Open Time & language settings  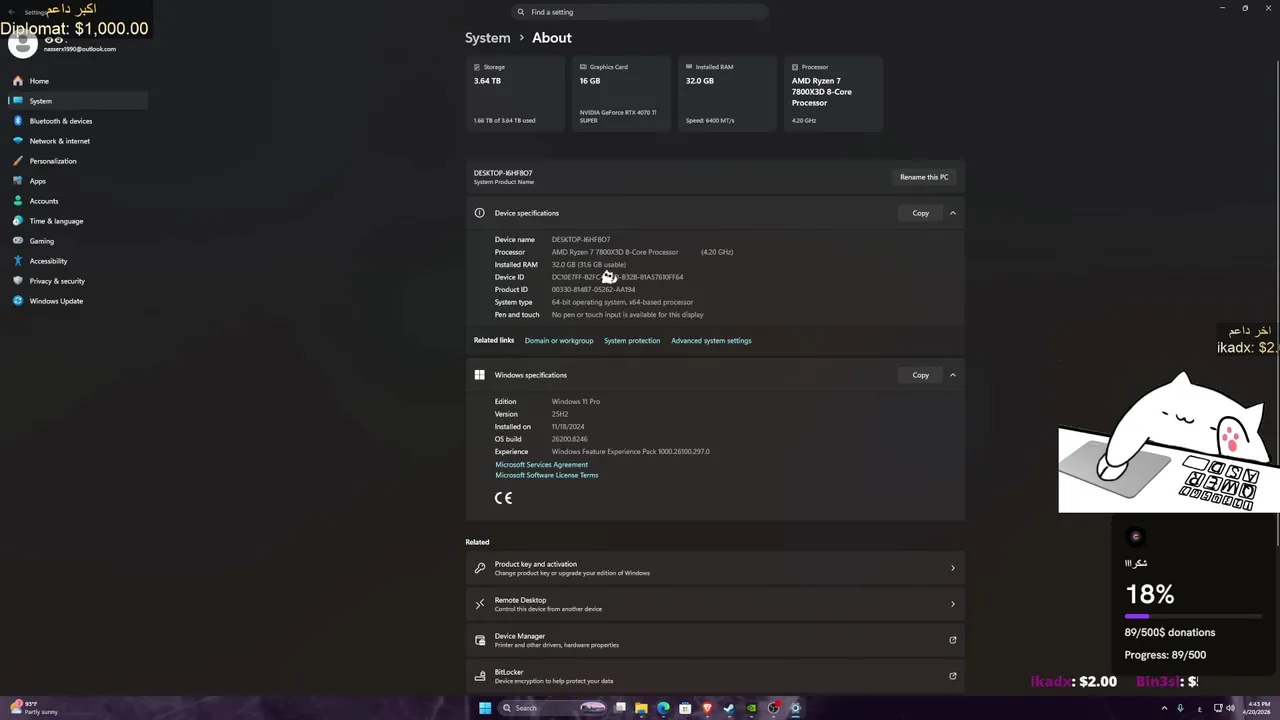click(56, 221)
